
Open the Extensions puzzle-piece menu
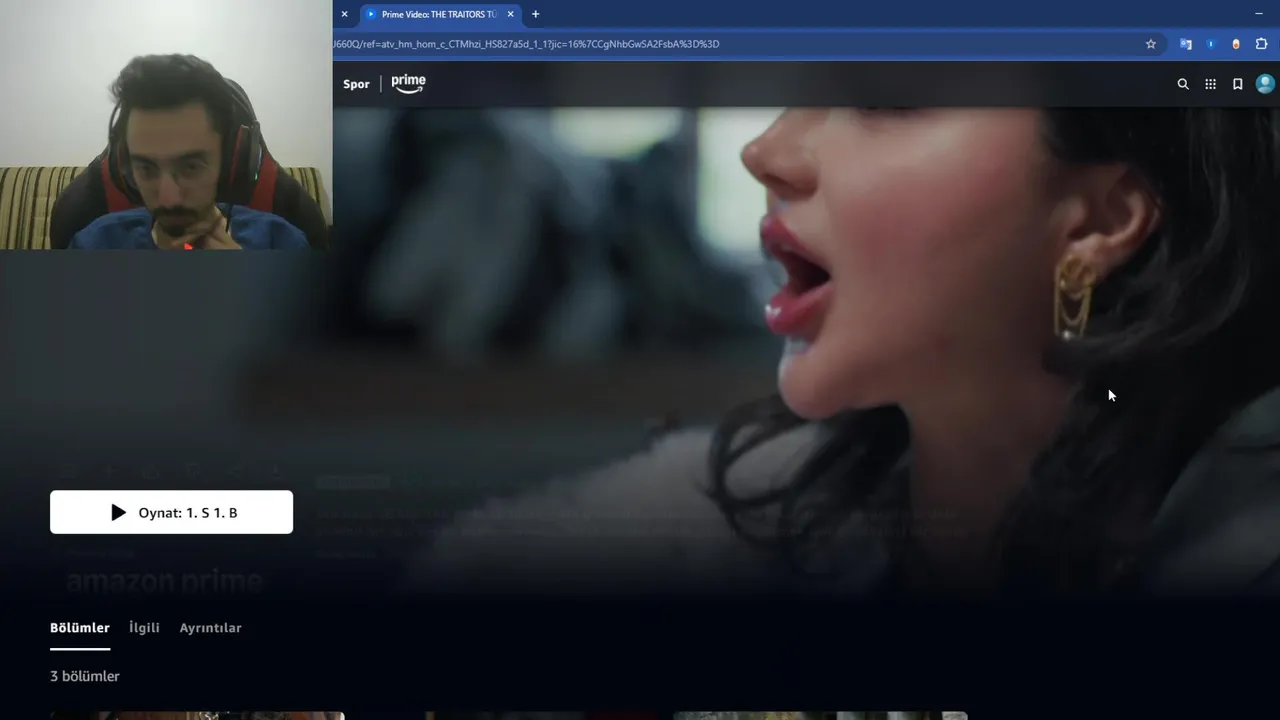(x=1261, y=44)
